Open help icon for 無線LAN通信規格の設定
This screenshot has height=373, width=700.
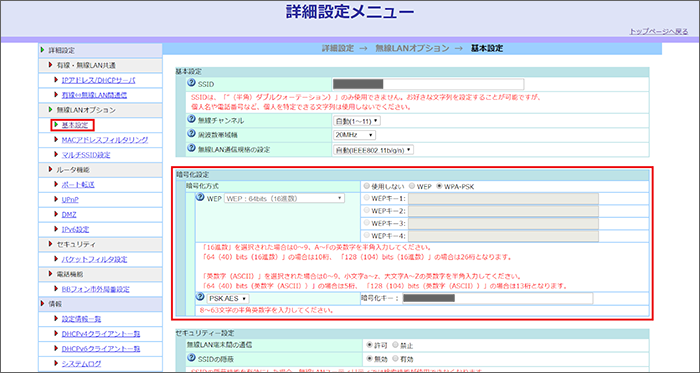[192, 149]
